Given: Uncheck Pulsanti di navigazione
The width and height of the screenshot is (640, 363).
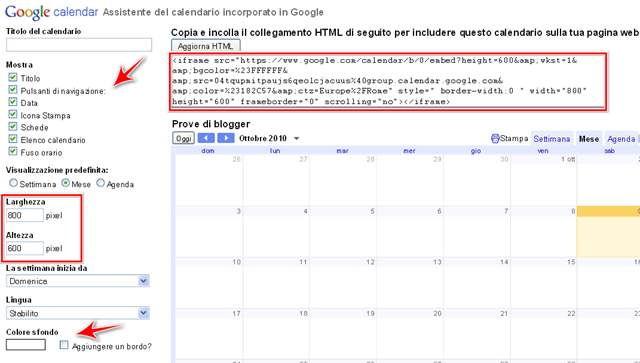Looking at the screenshot, I should point(13,89).
